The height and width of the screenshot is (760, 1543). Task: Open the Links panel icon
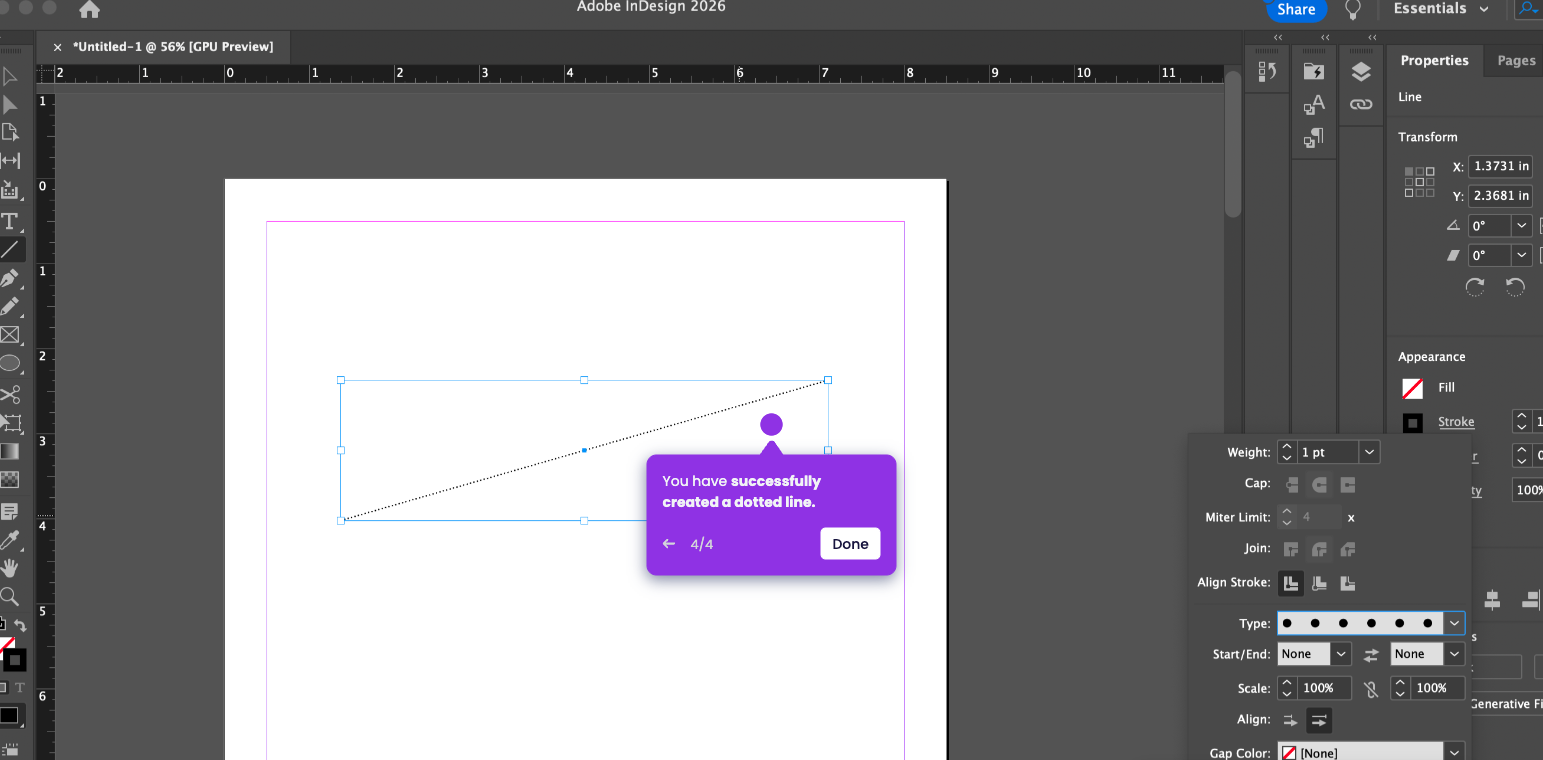(1361, 104)
